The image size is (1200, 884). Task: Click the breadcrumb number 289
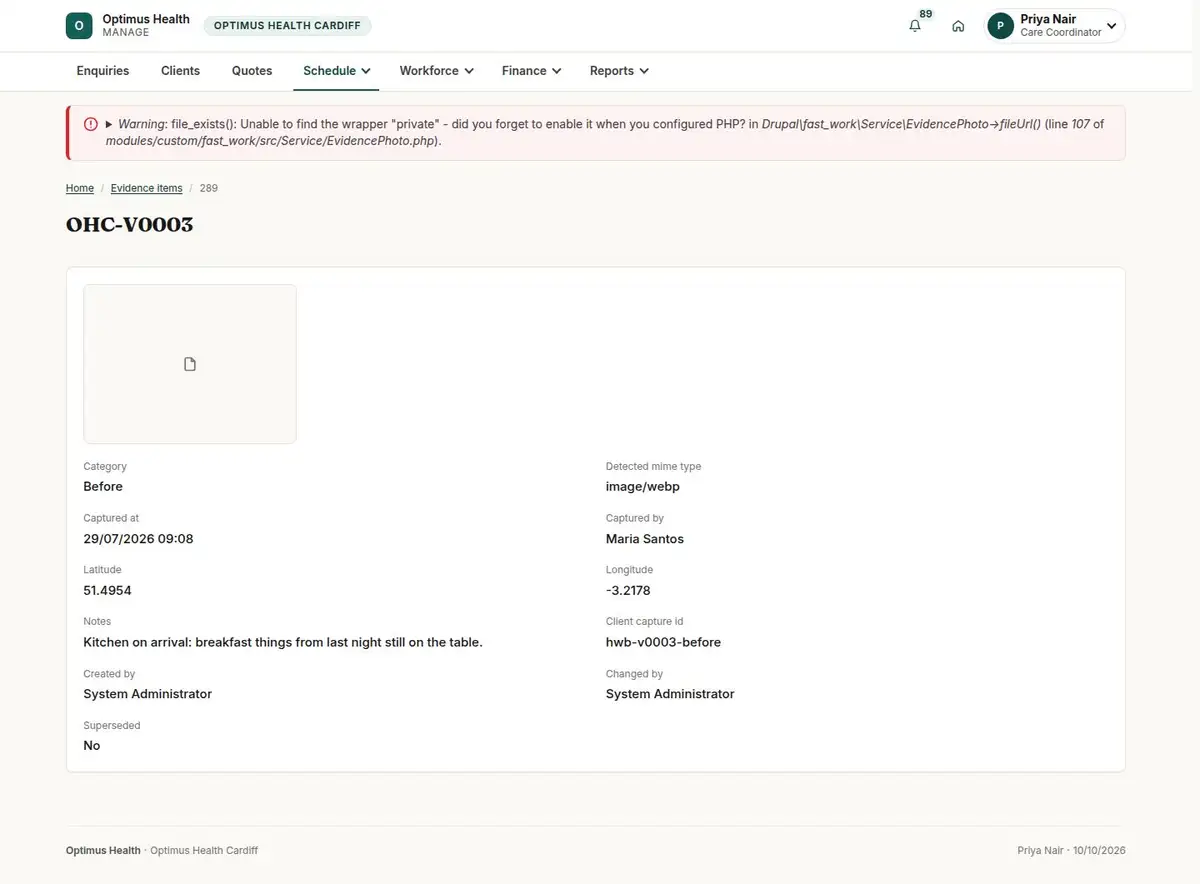click(x=209, y=188)
